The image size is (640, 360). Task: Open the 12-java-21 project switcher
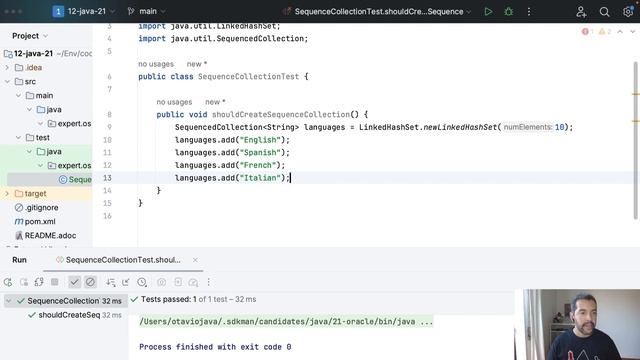tap(84, 11)
